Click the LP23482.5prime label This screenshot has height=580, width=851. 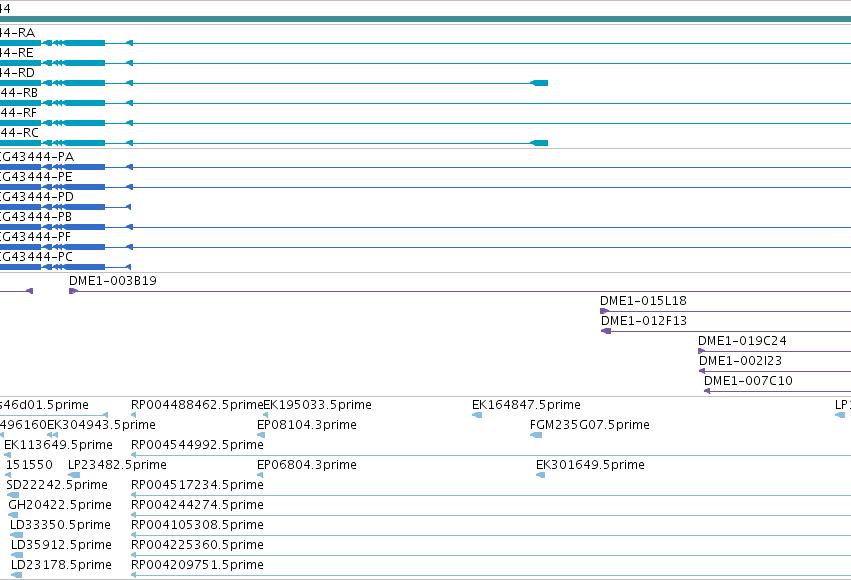[x=117, y=465]
